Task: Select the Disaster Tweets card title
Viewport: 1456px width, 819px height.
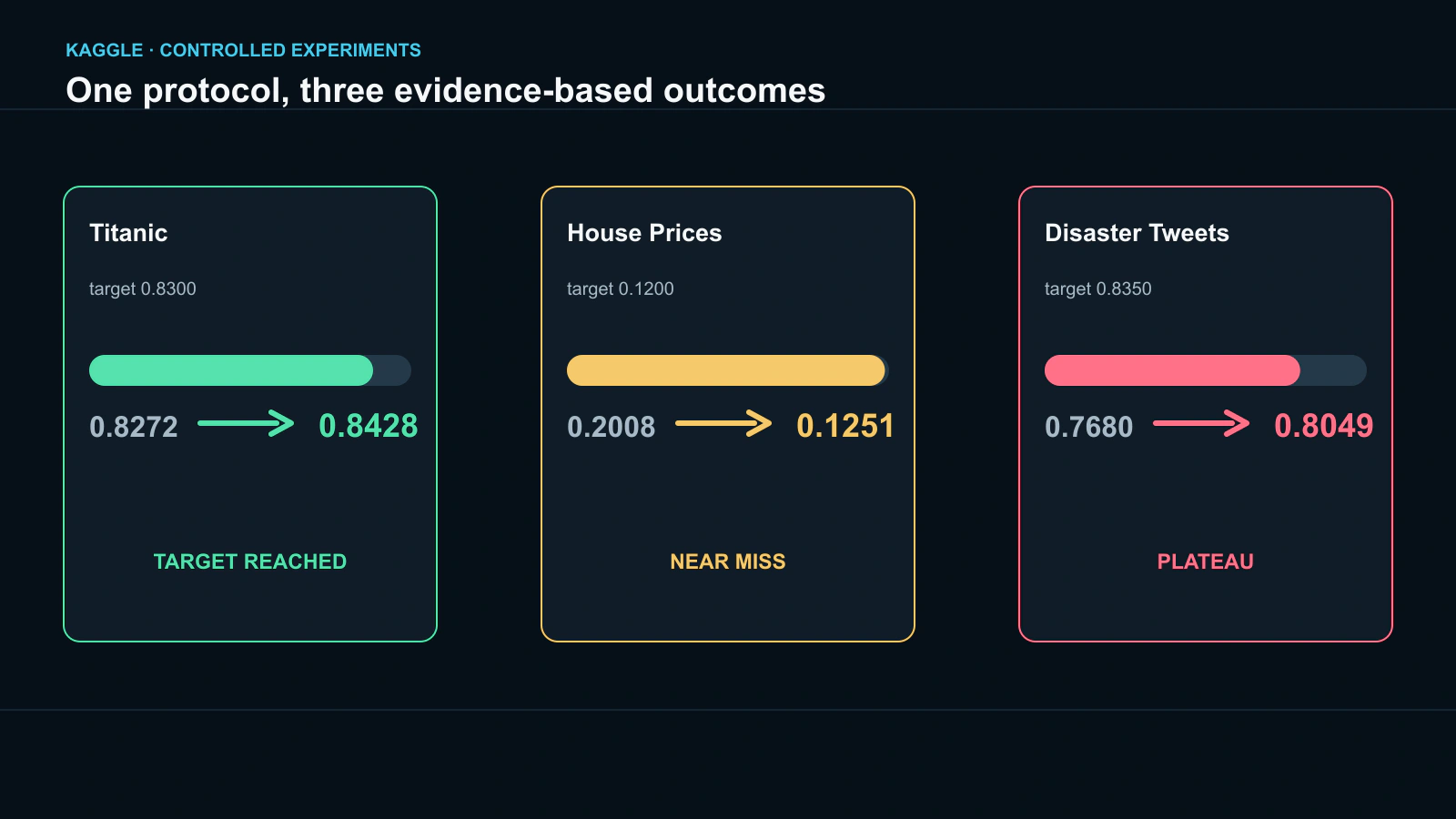Action: [x=1137, y=233]
